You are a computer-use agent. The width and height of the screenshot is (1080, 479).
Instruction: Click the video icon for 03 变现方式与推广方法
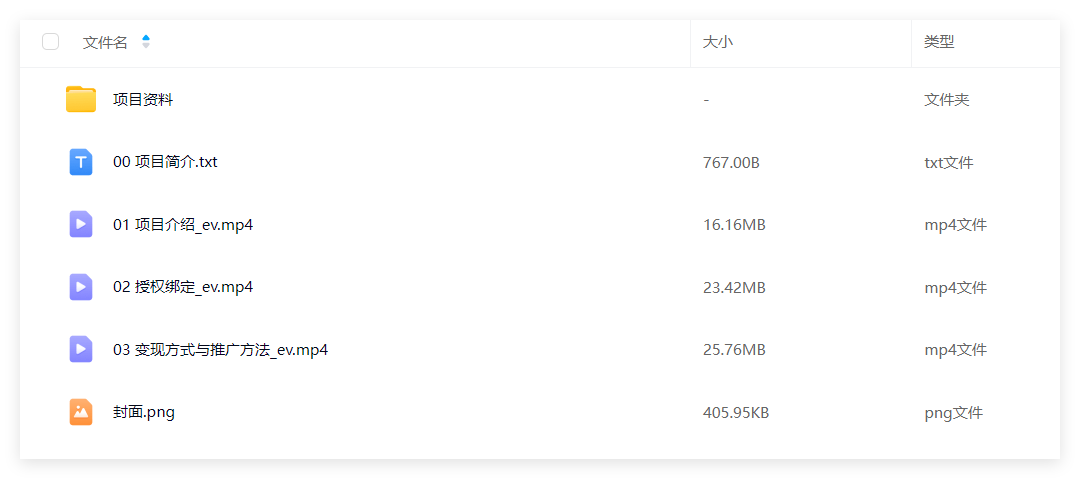click(x=81, y=349)
